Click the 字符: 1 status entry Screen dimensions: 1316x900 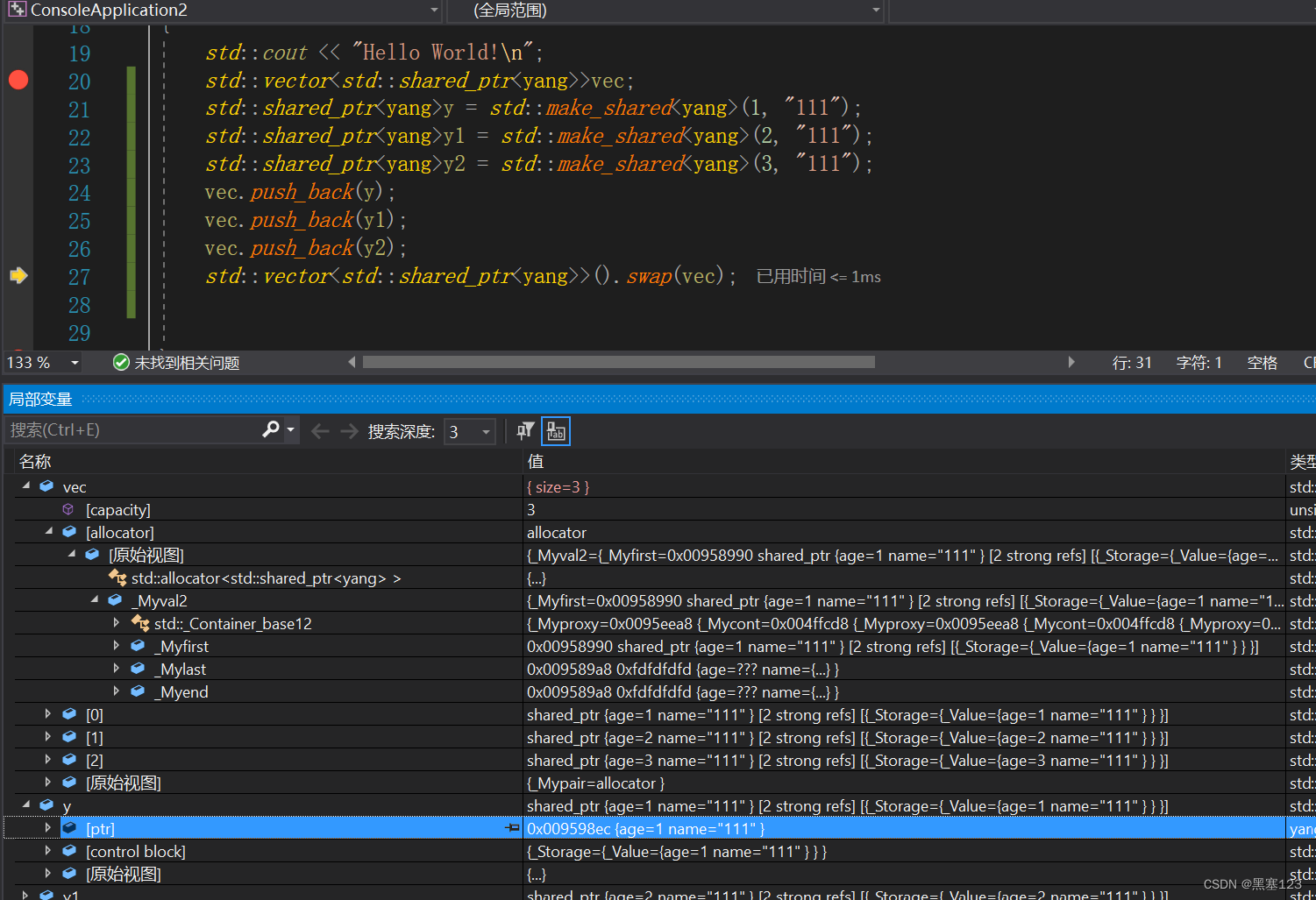(x=1199, y=363)
